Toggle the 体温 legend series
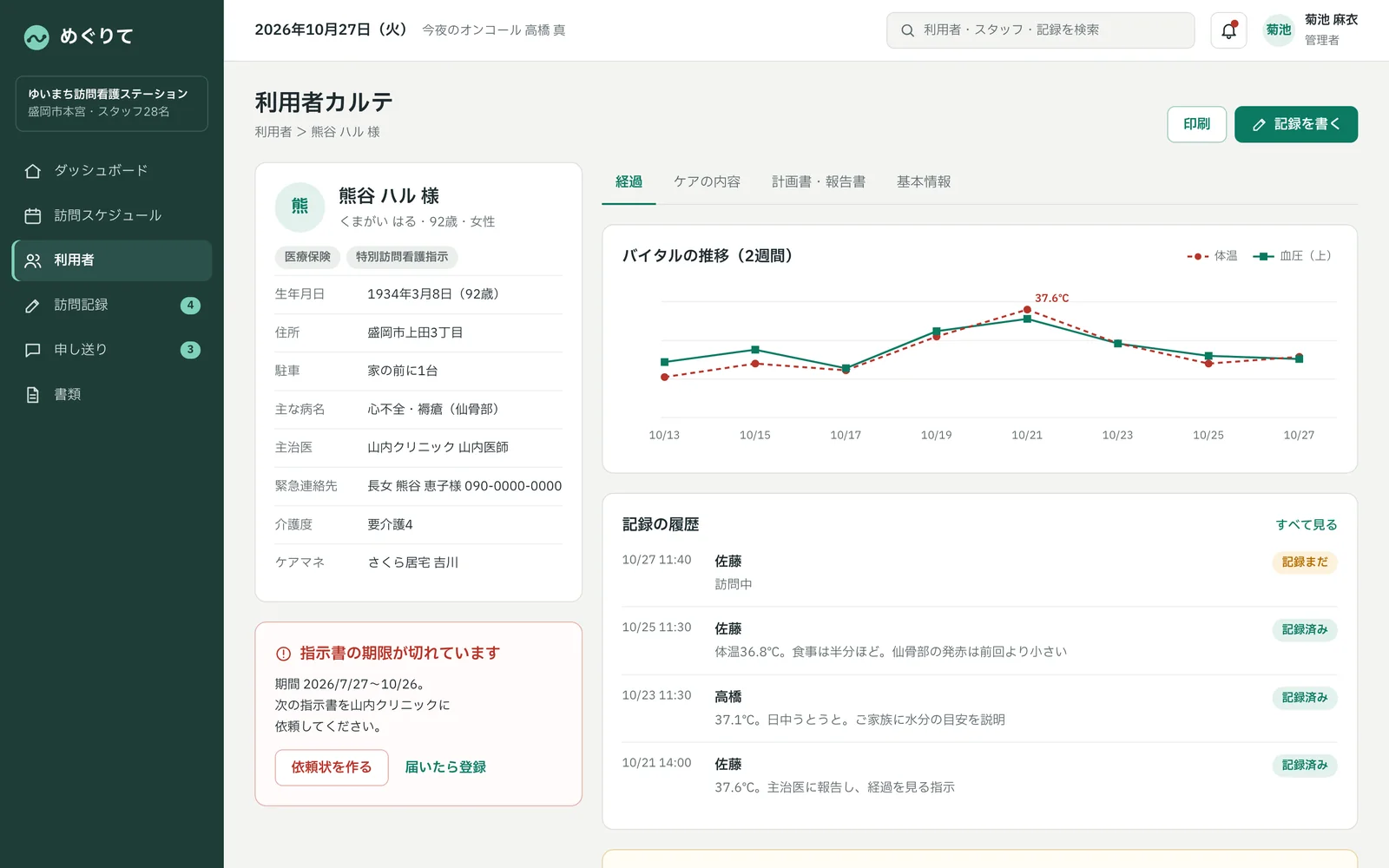The height and width of the screenshot is (868, 1389). point(1212,256)
